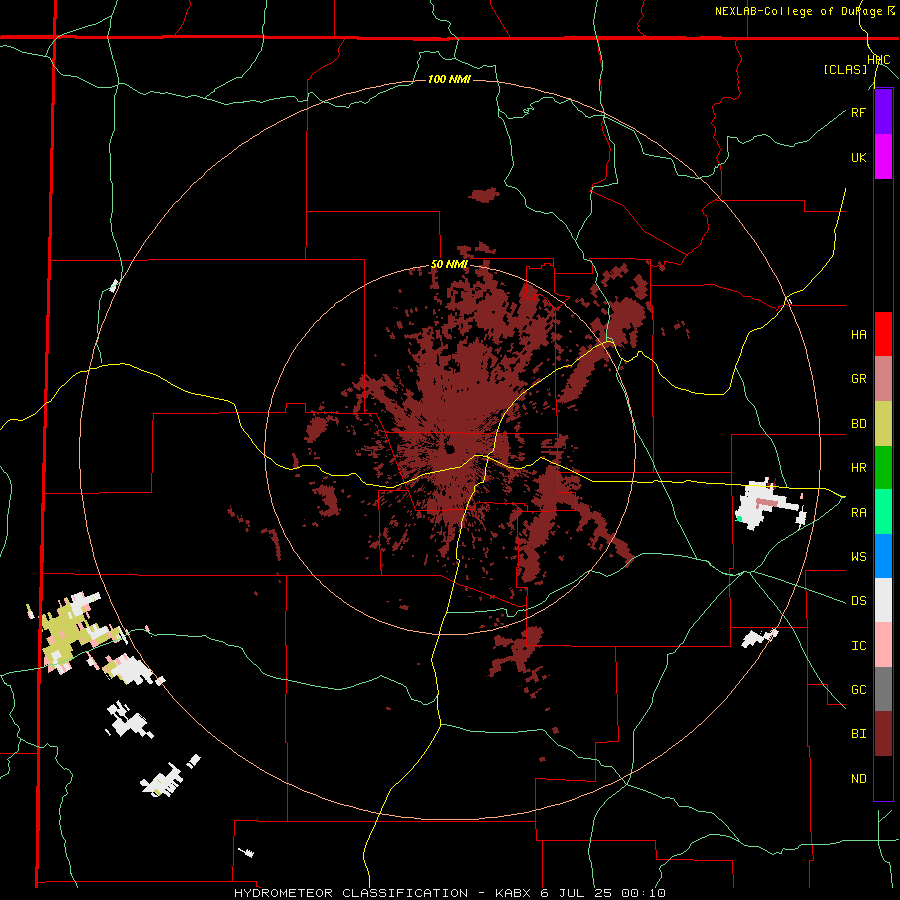Select the BI dark-red legend swatch
The image size is (900, 900).
[883, 734]
